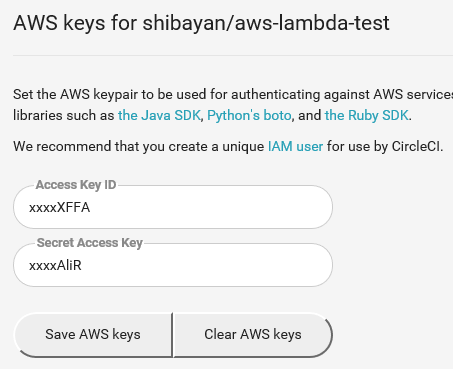Open the Java SDK link

(x=159, y=116)
